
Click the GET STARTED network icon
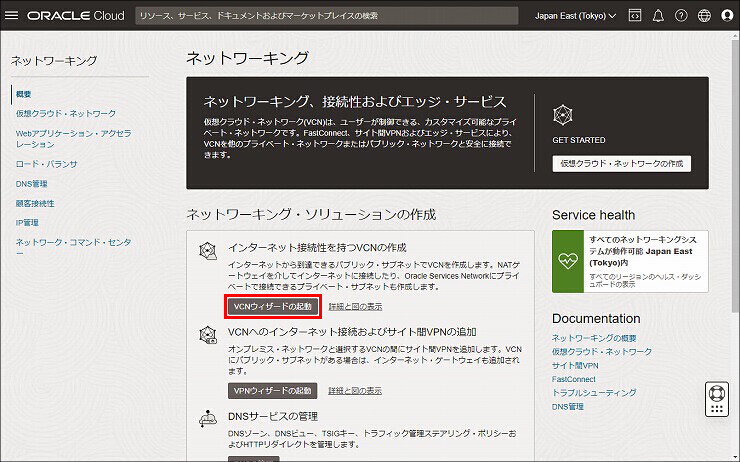[x=563, y=115]
